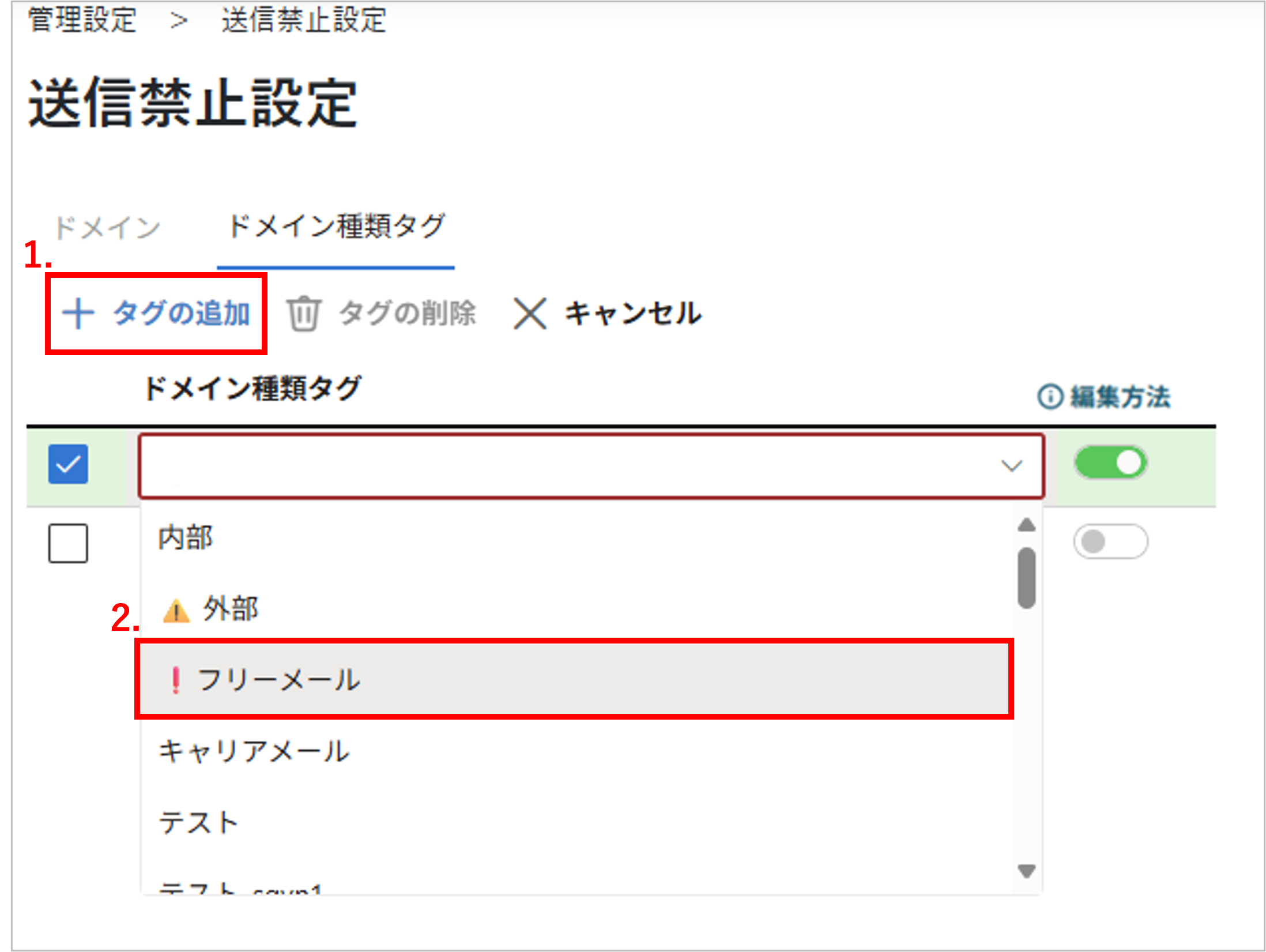The height and width of the screenshot is (952, 1266).
Task: Choose キャリアメール option in the list
Action: (x=254, y=751)
